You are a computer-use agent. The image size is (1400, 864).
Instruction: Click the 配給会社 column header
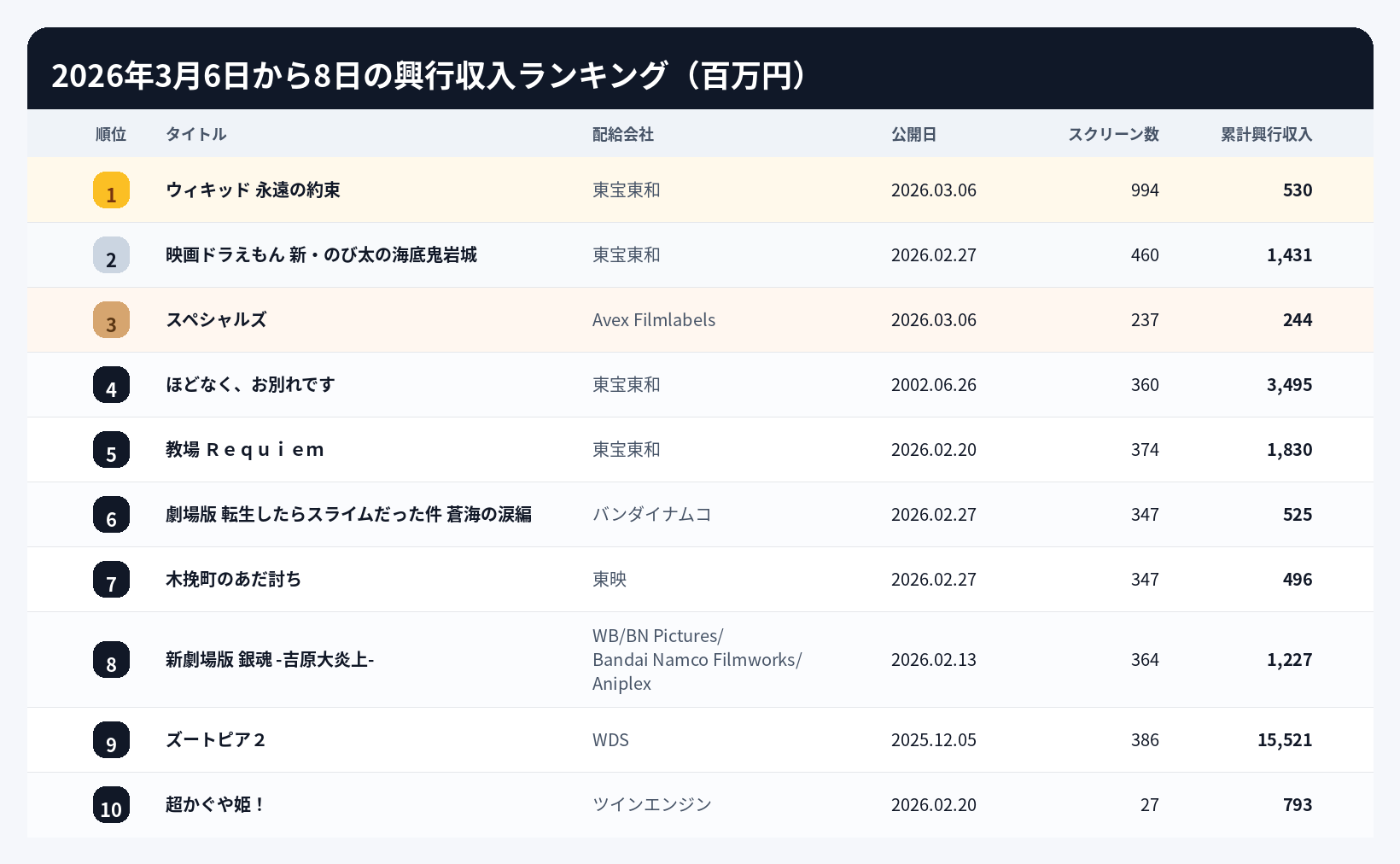623,134
